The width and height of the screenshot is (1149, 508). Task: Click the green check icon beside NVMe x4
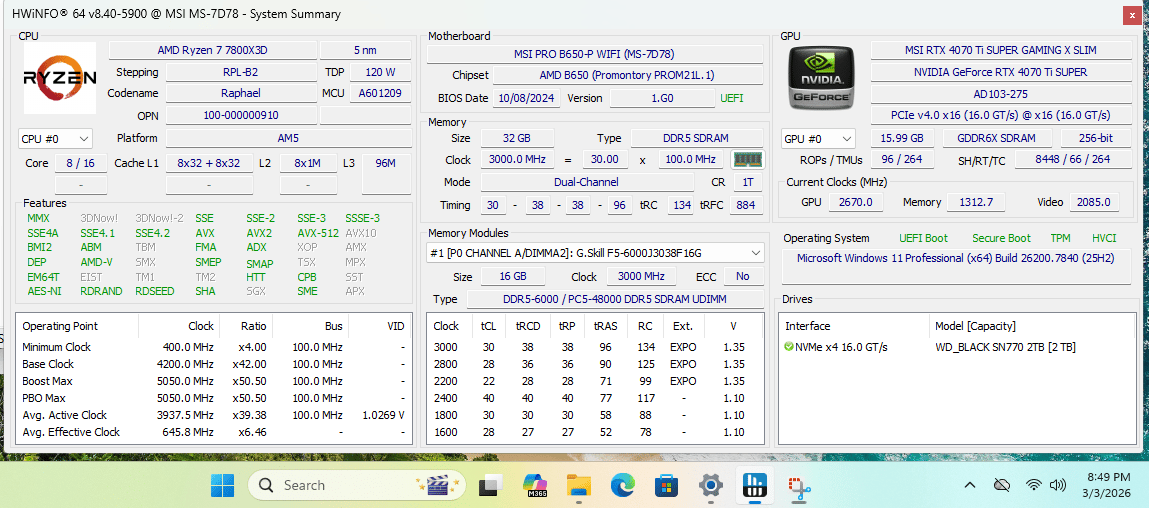pyautogui.click(x=788, y=347)
